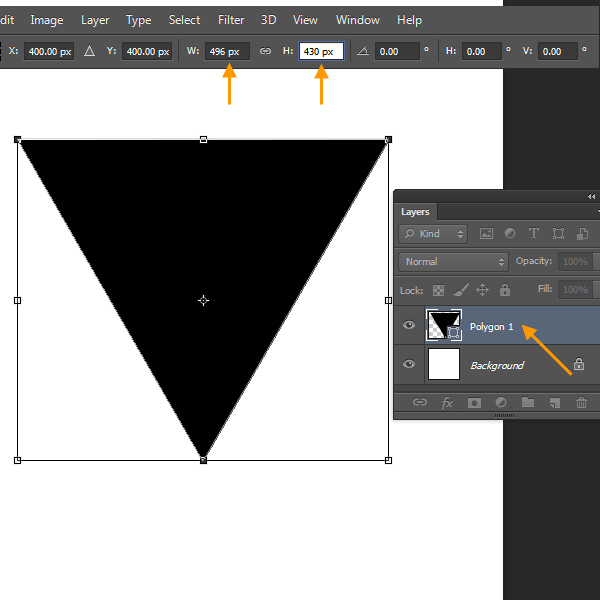The height and width of the screenshot is (600, 600).
Task: Click the link layers icon in Layers panel
Action: [x=420, y=403]
